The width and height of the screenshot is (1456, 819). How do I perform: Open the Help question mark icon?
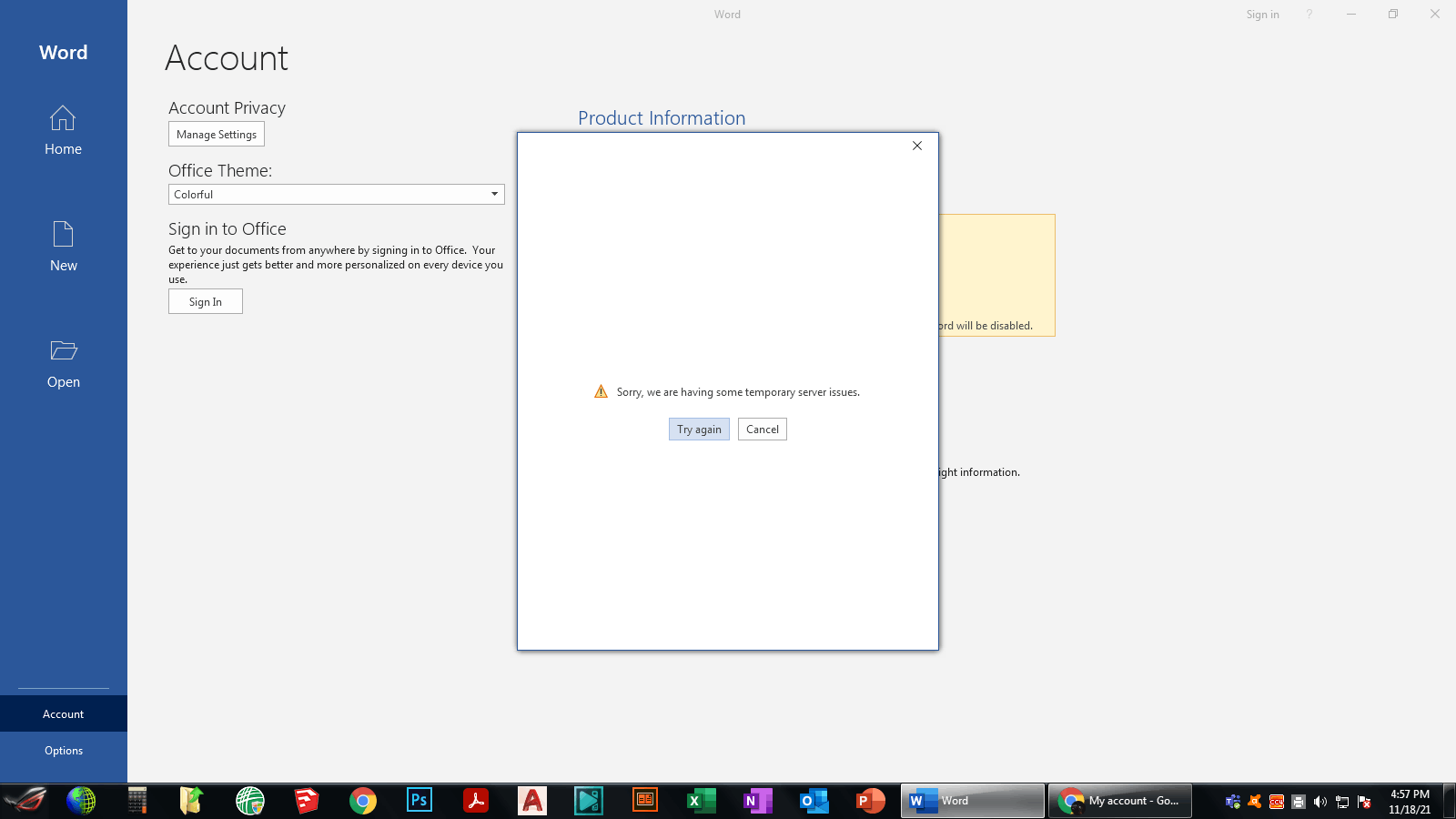pos(1309,15)
